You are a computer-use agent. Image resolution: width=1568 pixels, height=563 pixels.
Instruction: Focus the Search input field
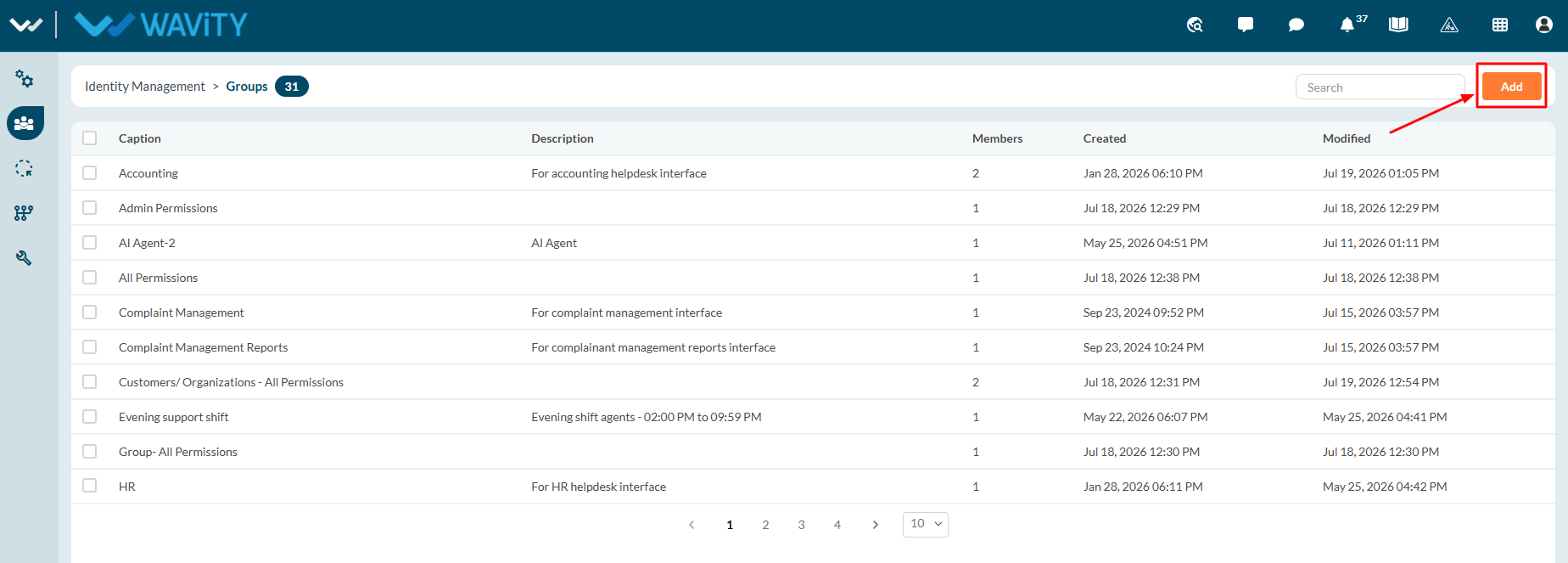coord(1380,87)
